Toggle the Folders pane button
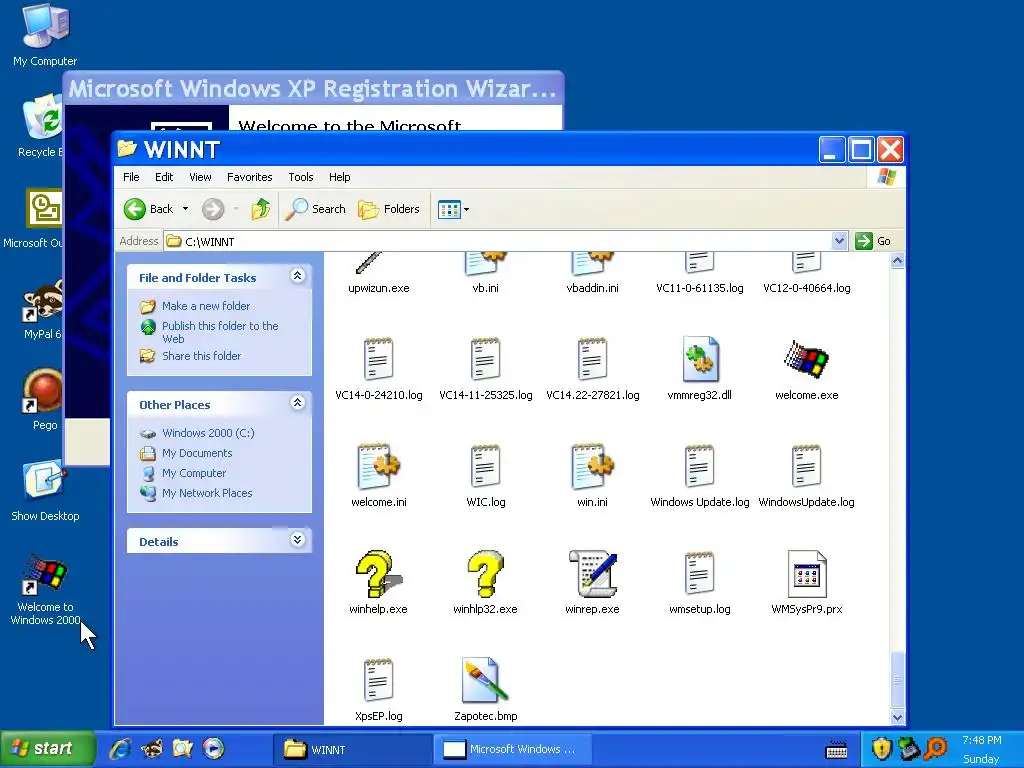The width and height of the screenshot is (1024, 768). click(389, 209)
